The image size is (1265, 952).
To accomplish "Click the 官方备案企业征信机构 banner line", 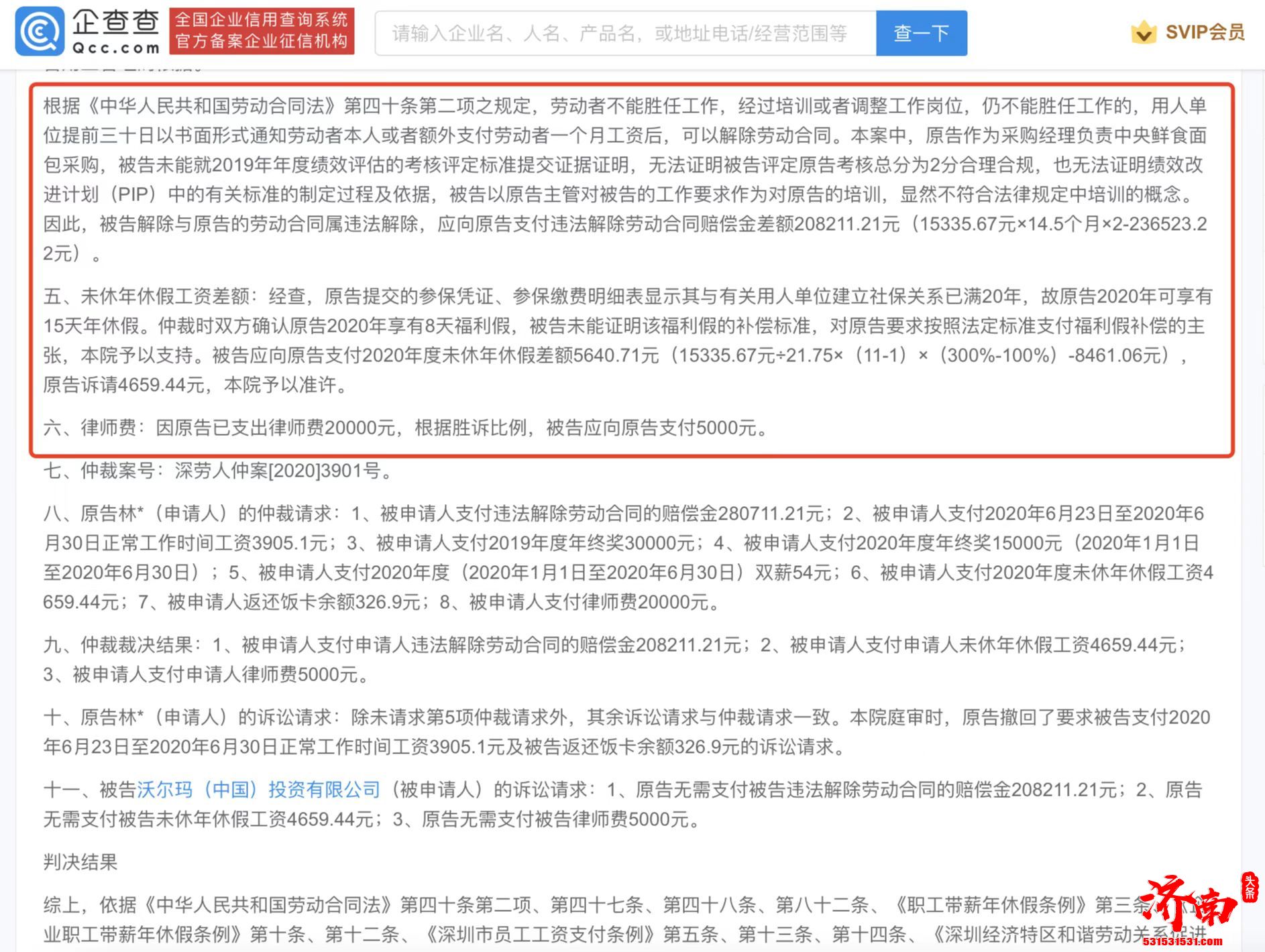I will point(263,40).
